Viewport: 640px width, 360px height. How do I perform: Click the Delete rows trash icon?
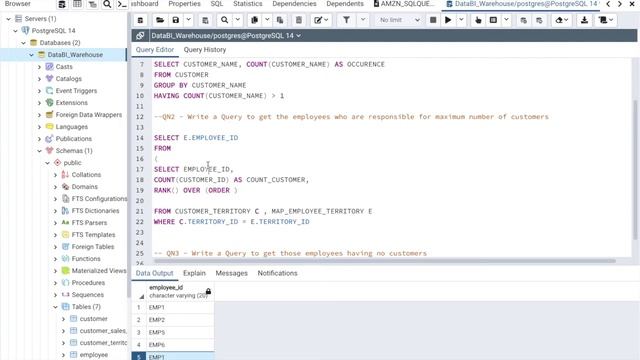[x=299, y=20]
